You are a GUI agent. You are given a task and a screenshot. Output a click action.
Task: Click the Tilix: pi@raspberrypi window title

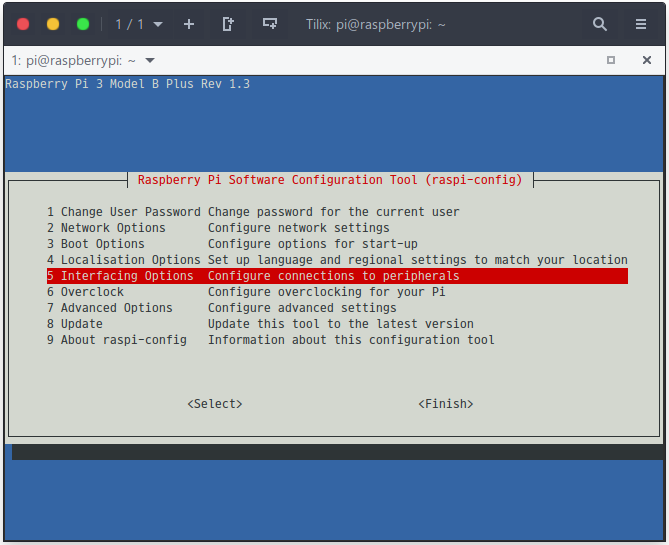coord(375,24)
